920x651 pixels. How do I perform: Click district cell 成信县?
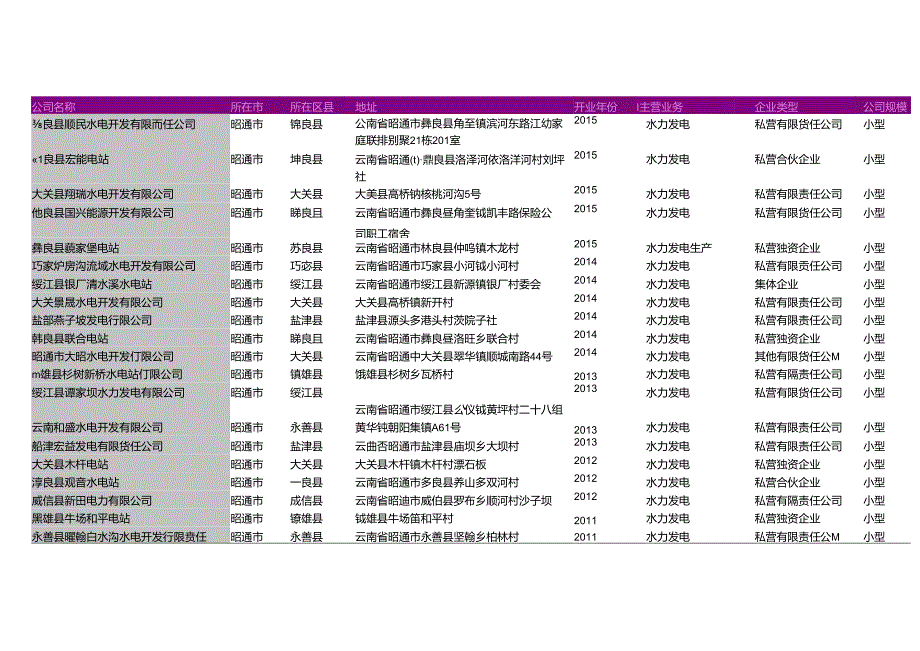coord(306,501)
